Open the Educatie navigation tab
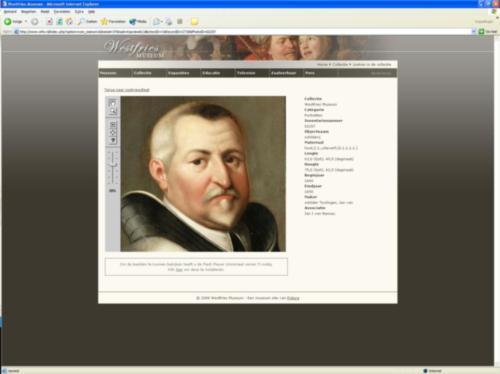500x374 pixels. (x=211, y=73)
